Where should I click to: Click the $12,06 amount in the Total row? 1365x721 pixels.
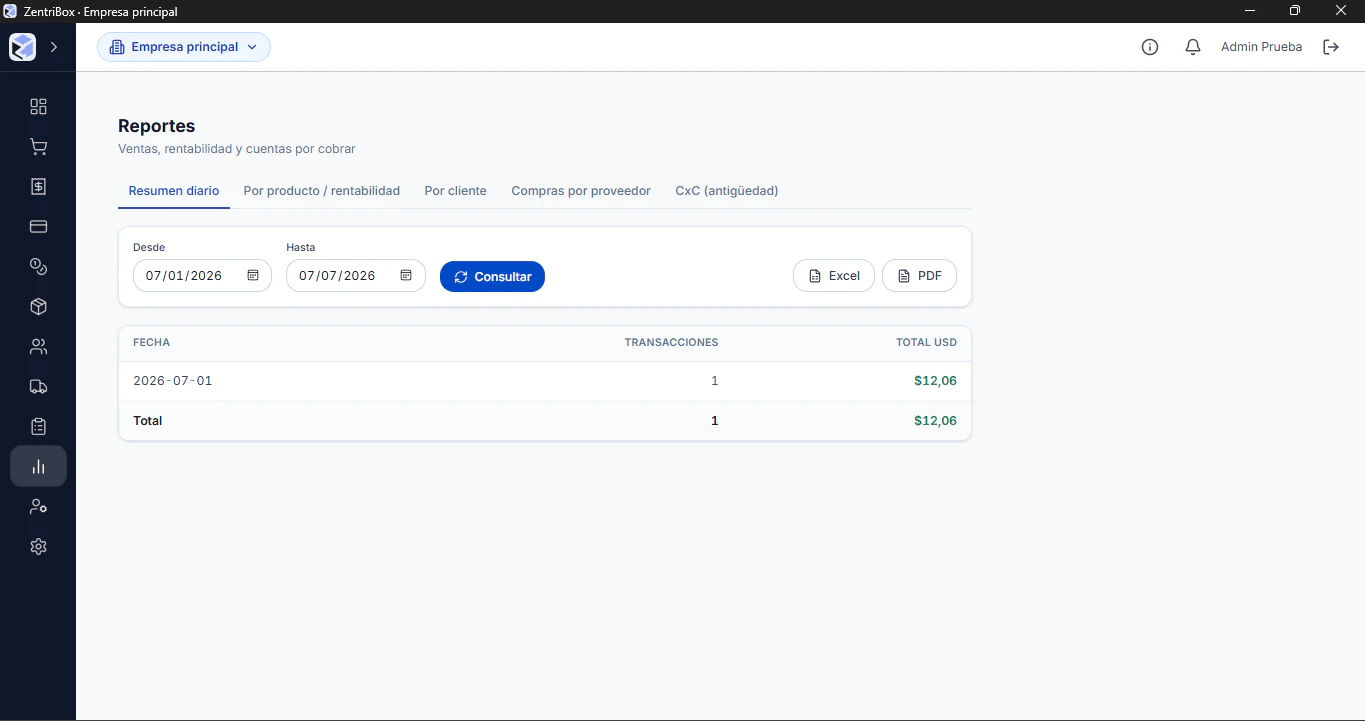click(x=935, y=421)
